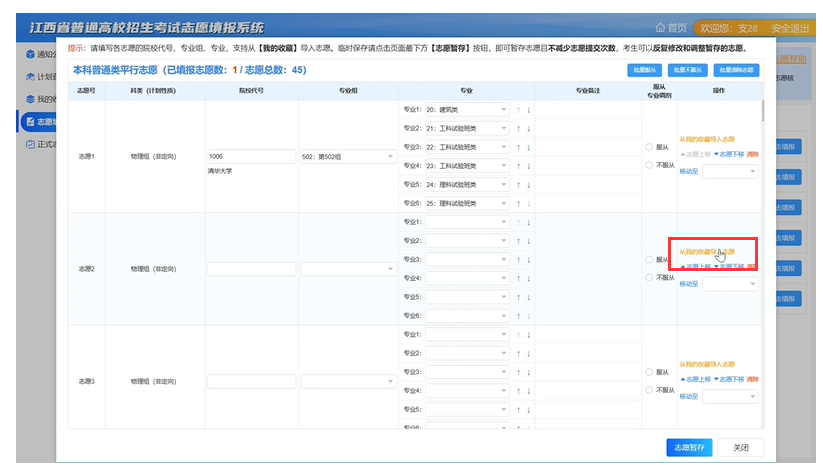823x475 pixels.
Task: Move 志愿1 专业4 down with its arrow
Action: 529,166
